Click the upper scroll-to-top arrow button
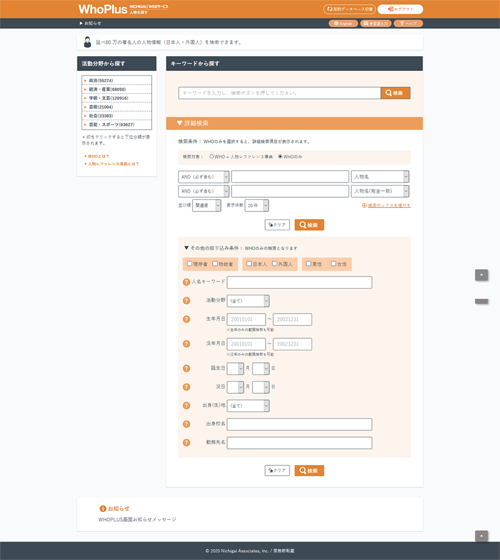The height and width of the screenshot is (560, 500). click(481, 275)
